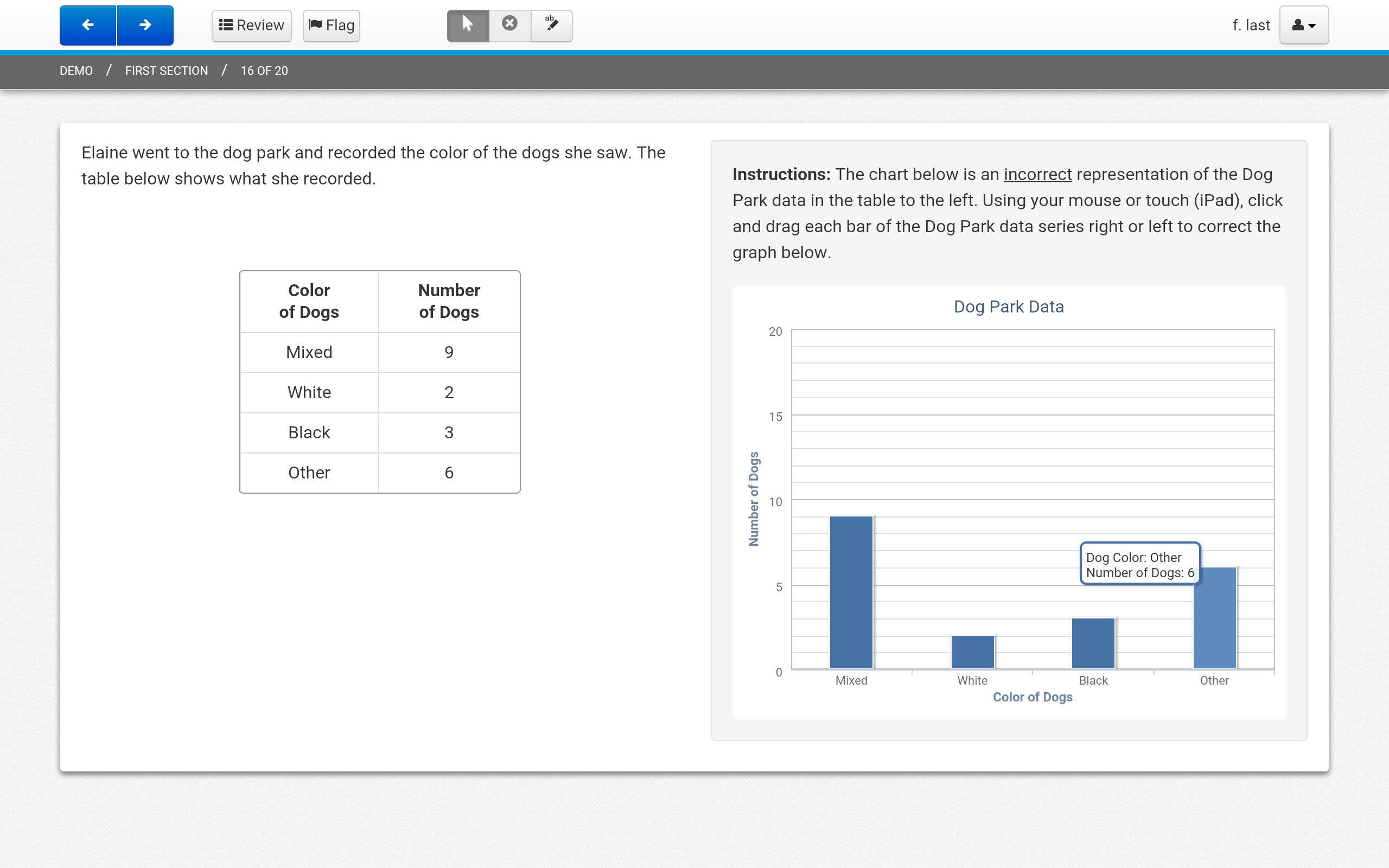Click the back navigation arrow
This screenshot has width=1389, height=868.
coord(87,25)
